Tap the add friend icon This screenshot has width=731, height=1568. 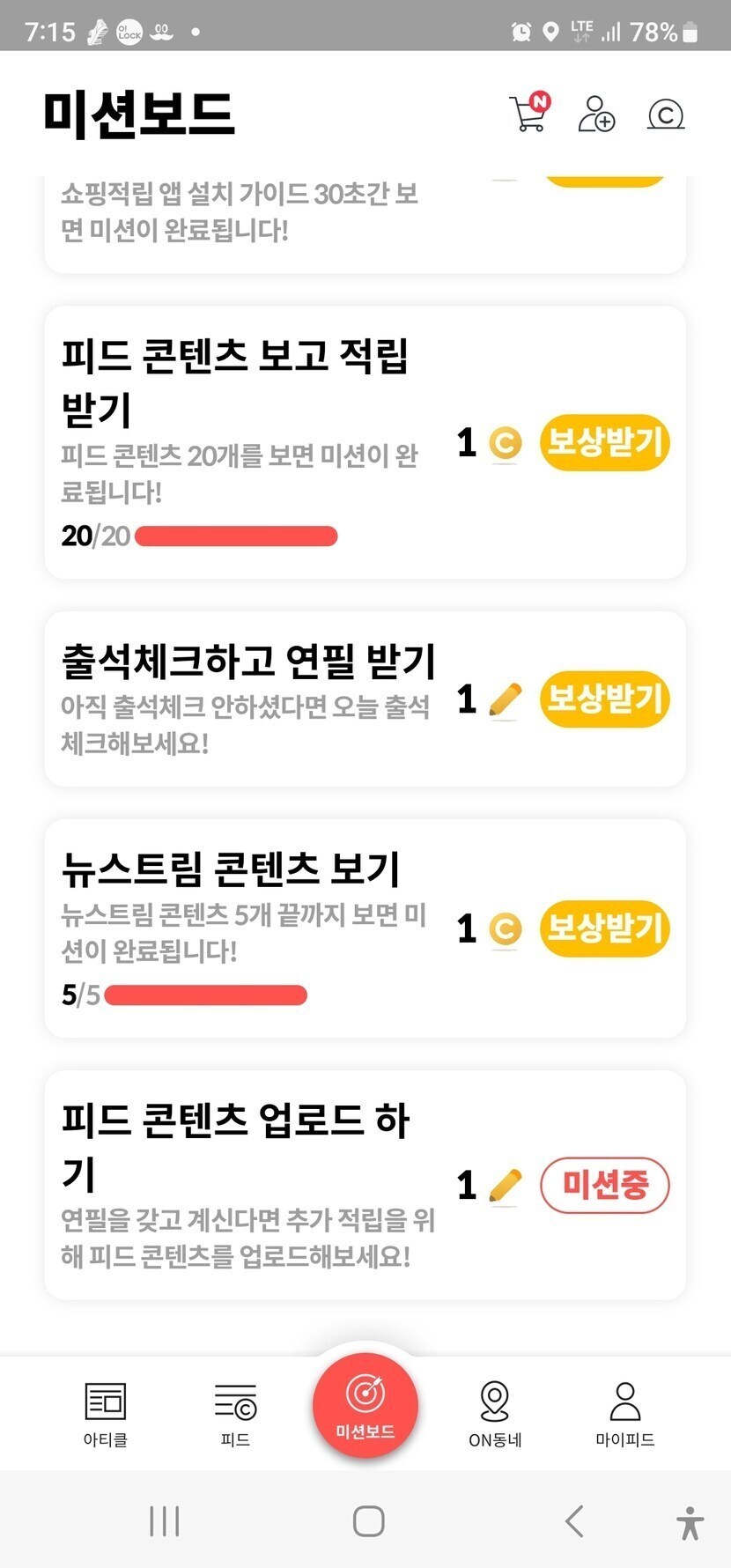(x=596, y=115)
